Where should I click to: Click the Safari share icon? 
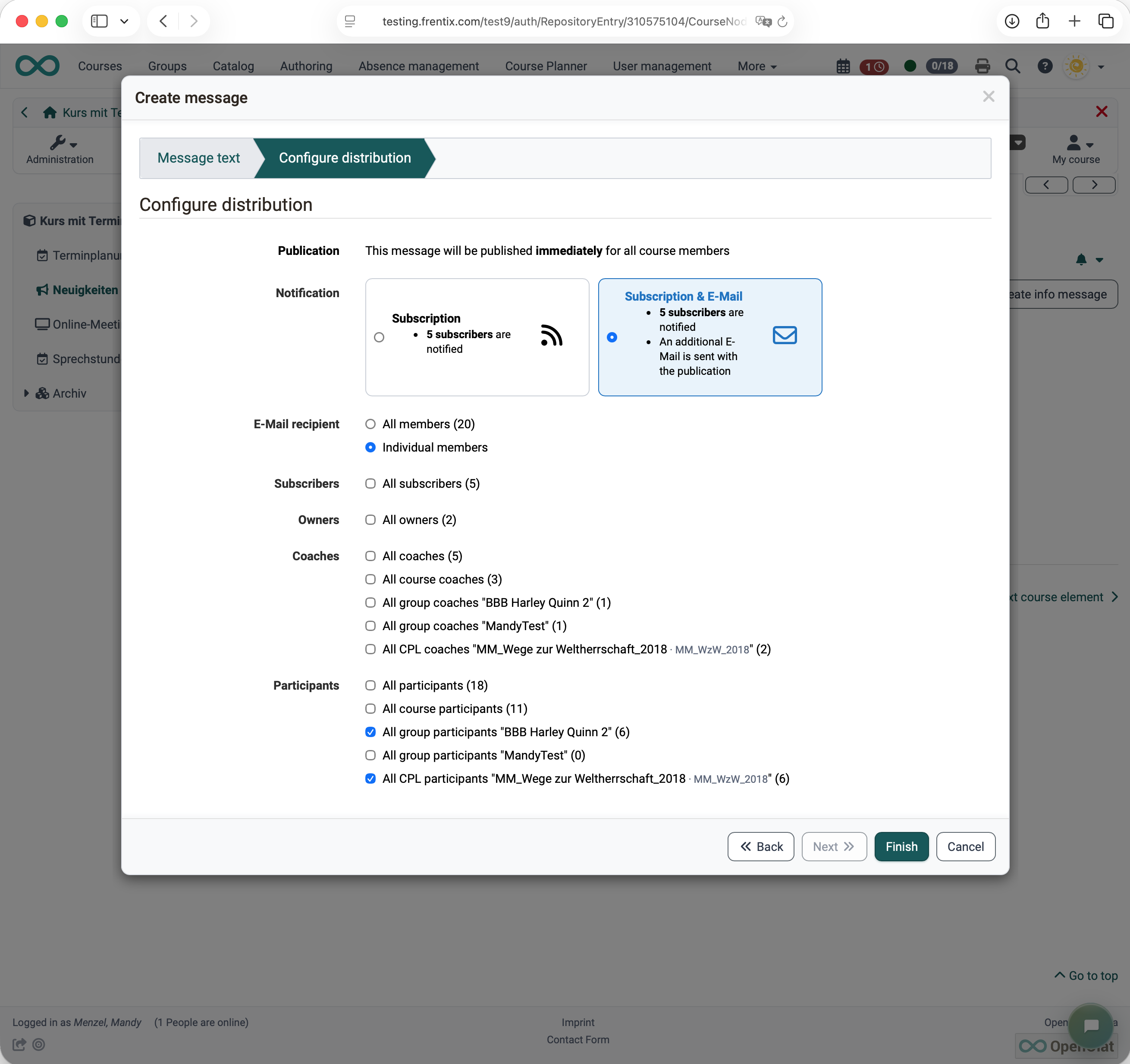pyautogui.click(x=1042, y=22)
